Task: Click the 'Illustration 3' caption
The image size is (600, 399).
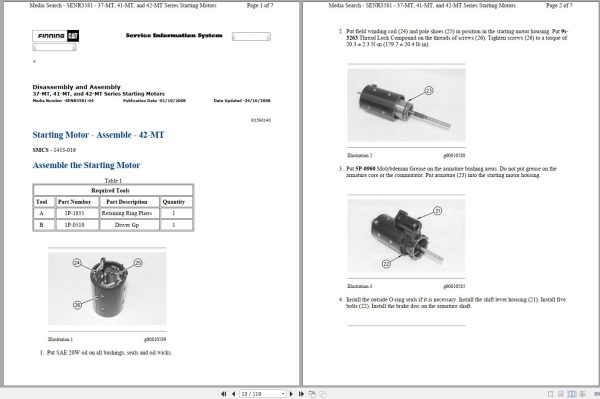Action: pyautogui.click(x=360, y=286)
